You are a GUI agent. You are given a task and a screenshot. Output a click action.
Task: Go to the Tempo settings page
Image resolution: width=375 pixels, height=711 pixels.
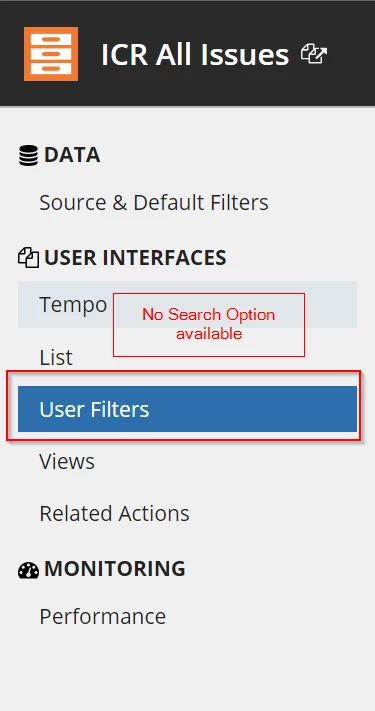tap(73, 304)
